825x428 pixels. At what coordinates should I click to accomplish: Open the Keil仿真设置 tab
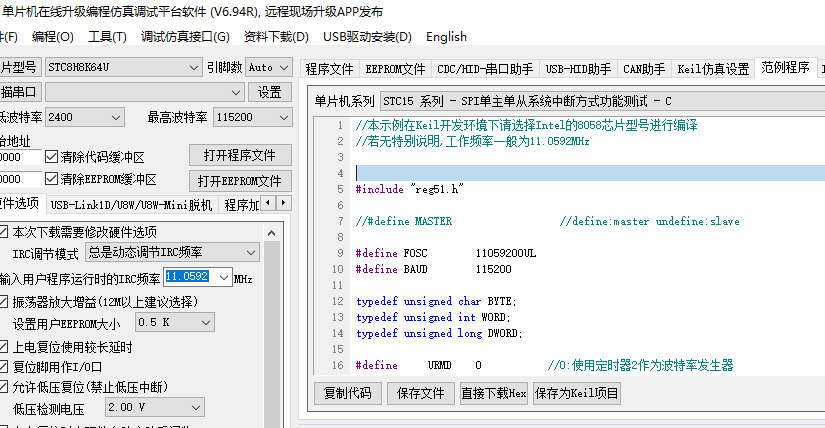[713, 69]
